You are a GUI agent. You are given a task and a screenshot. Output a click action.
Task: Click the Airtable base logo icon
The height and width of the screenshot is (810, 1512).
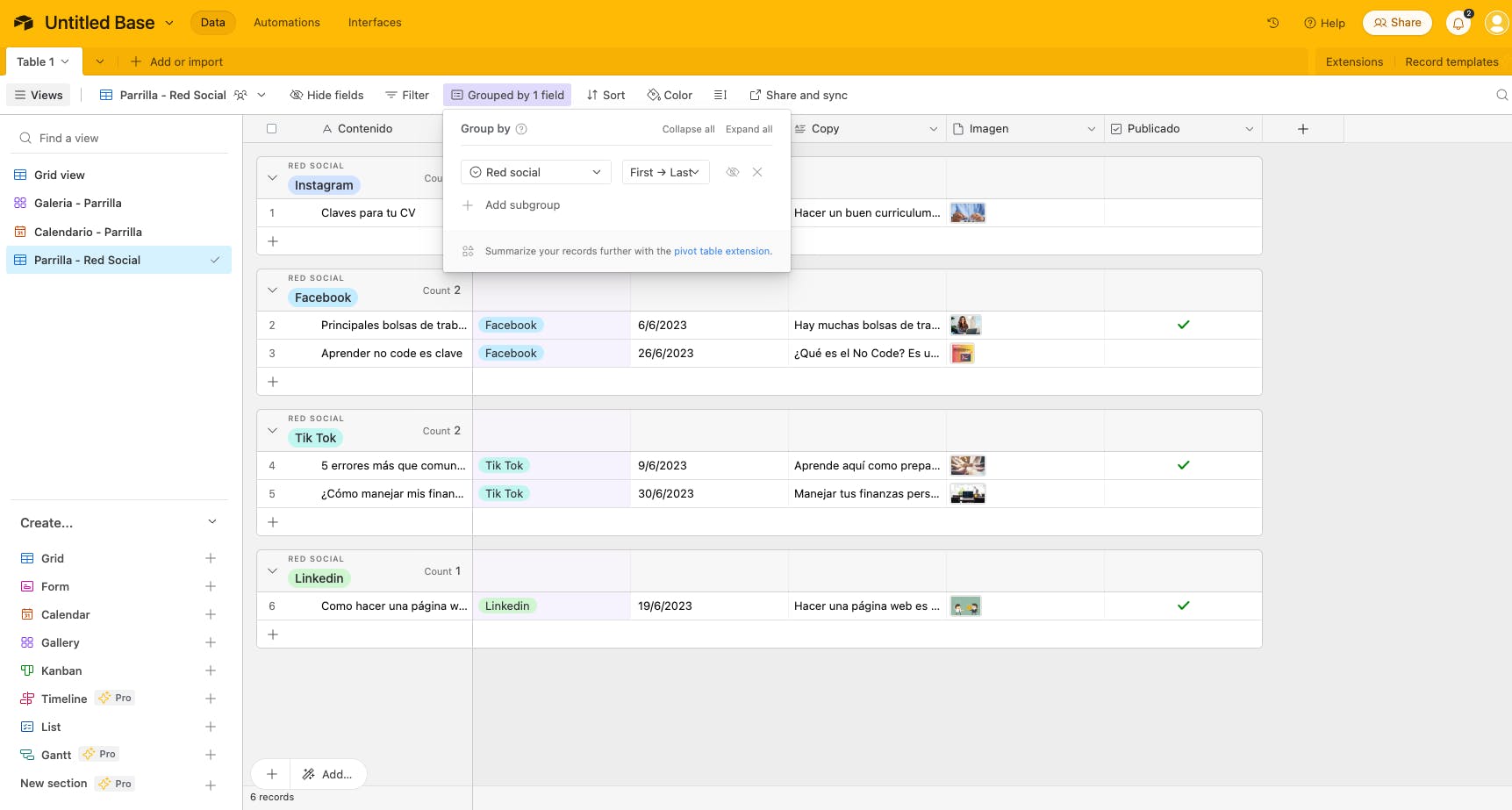24,23
